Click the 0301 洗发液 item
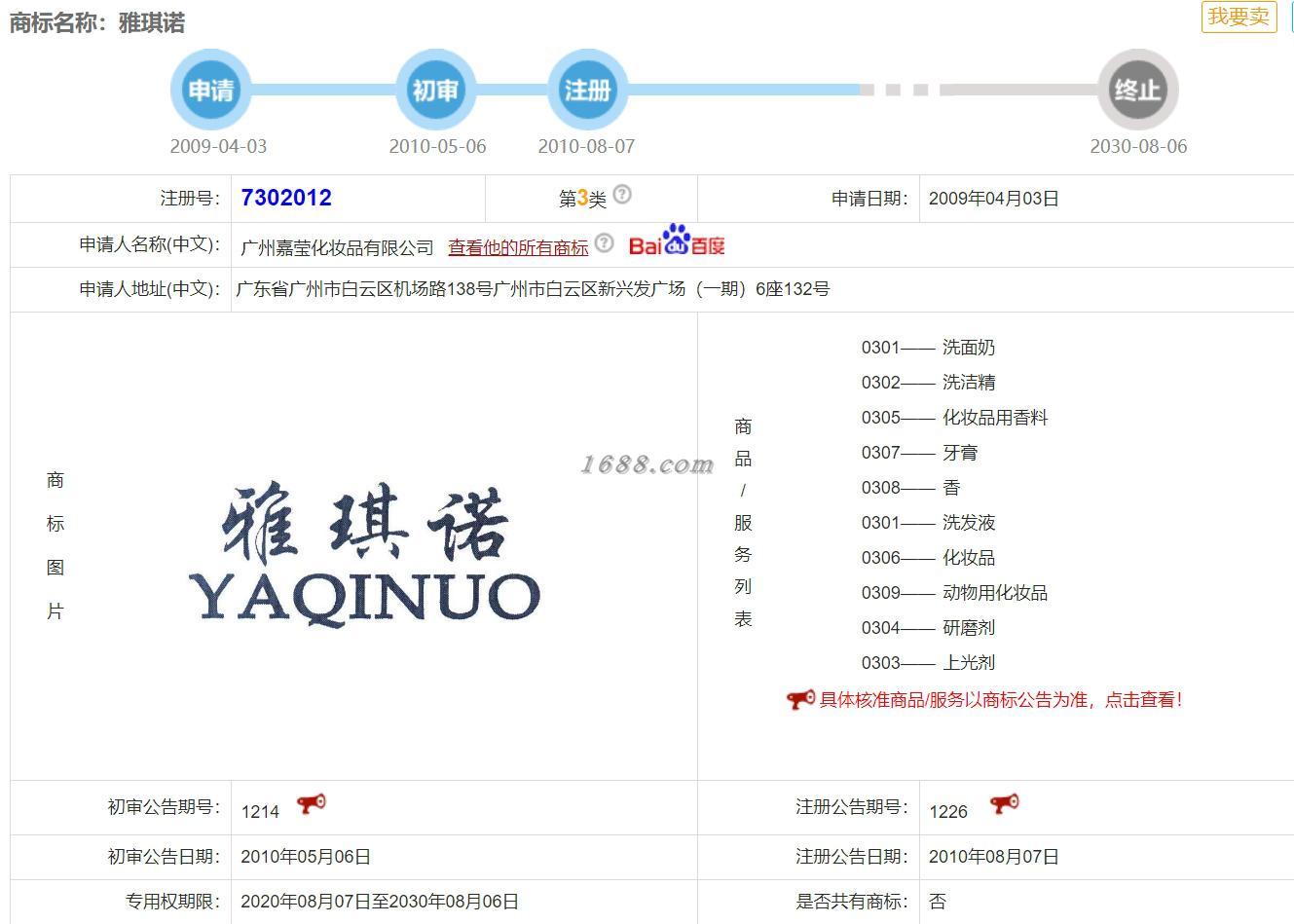Image resolution: width=1294 pixels, height=924 pixels. coord(928,523)
